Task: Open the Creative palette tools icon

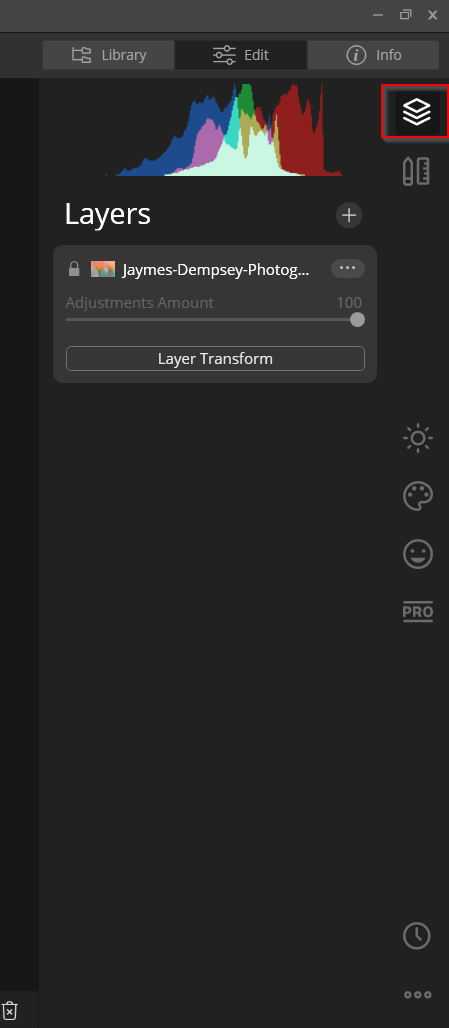Action: coord(418,496)
